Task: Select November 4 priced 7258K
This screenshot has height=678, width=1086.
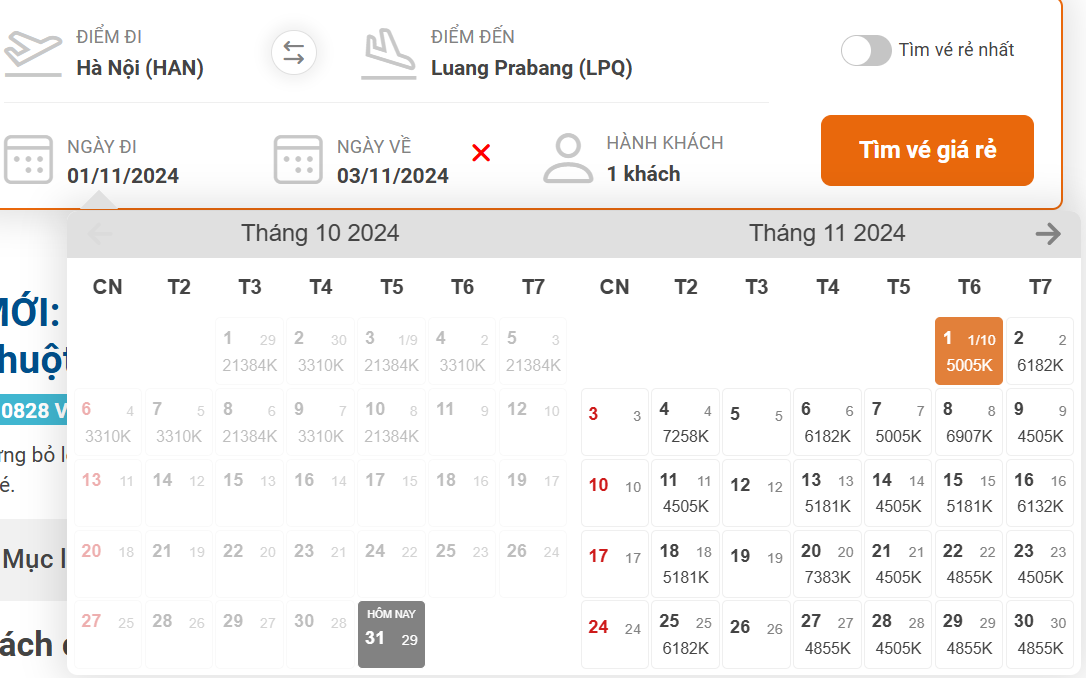Action: coord(685,422)
